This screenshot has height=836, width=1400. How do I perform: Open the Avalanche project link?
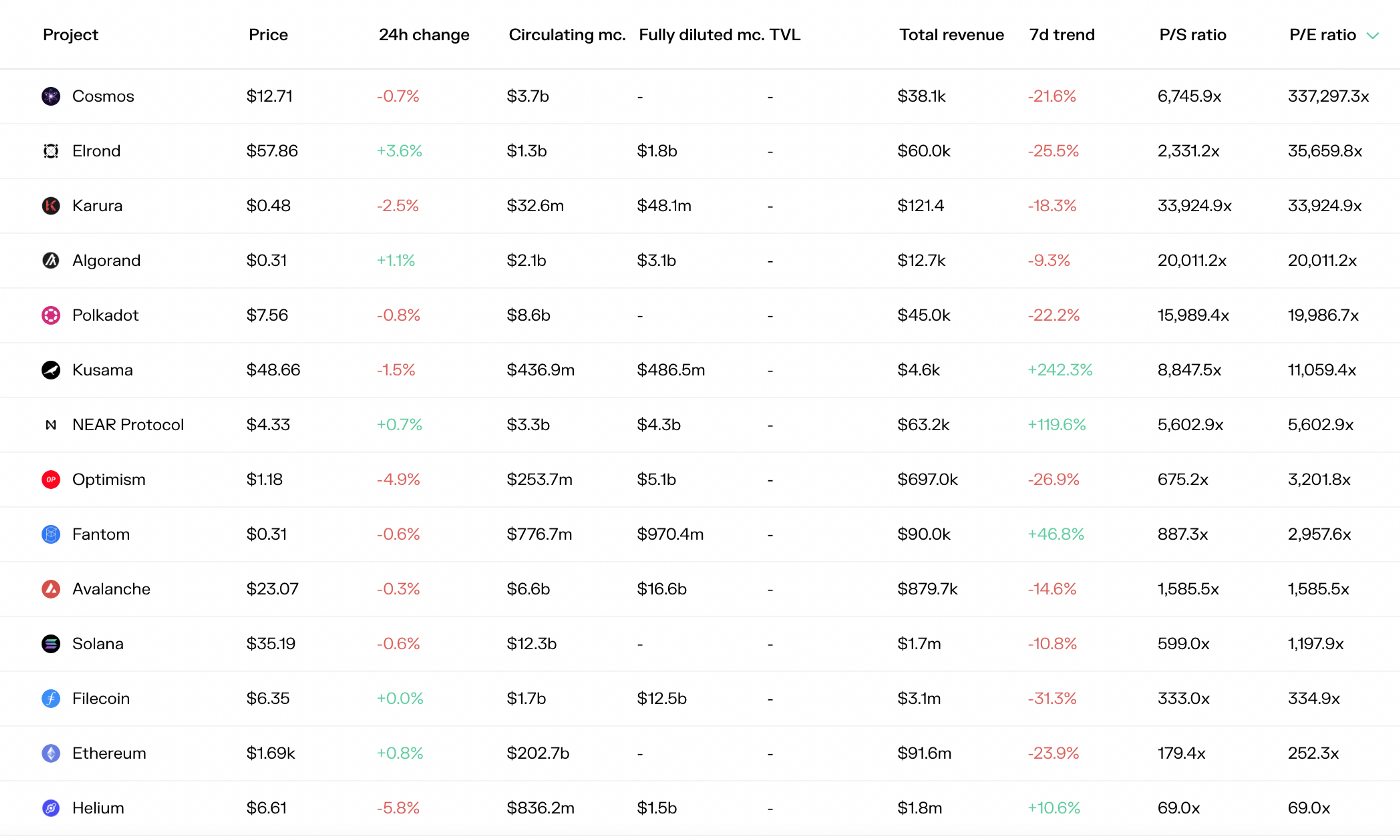111,589
